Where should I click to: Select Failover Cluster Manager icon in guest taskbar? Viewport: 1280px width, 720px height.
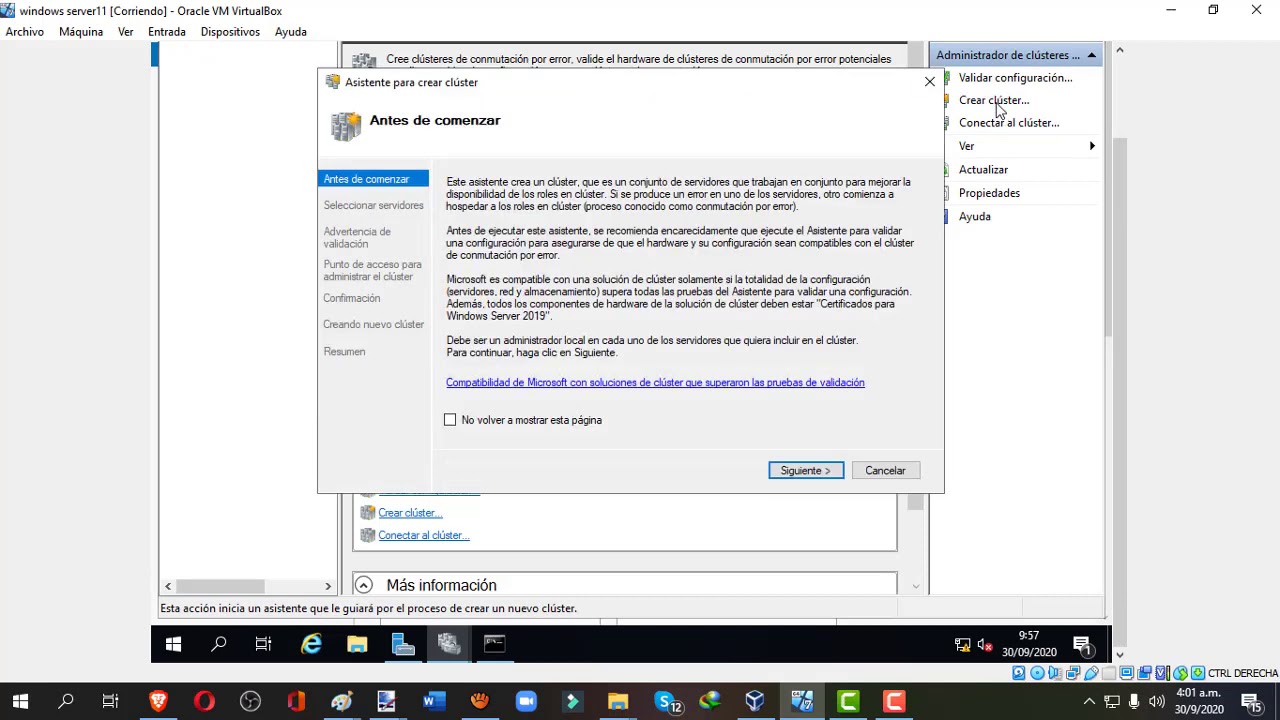(449, 645)
